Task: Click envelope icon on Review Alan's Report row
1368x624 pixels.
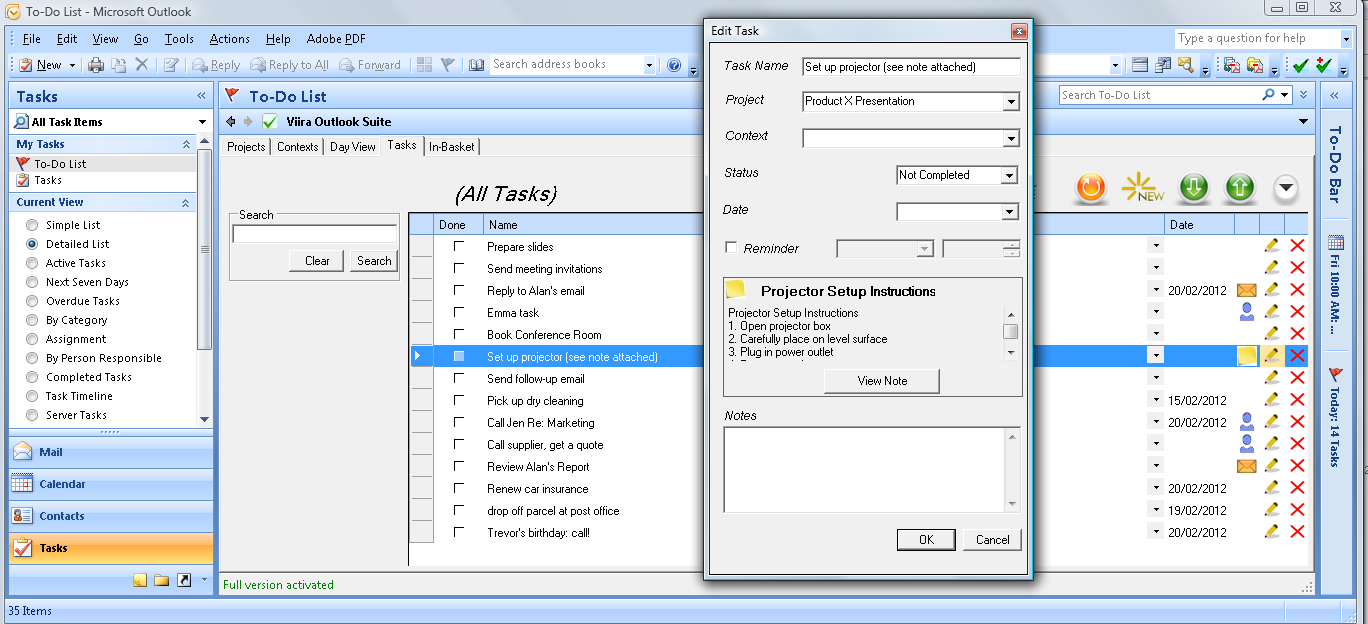Action: 1246,466
